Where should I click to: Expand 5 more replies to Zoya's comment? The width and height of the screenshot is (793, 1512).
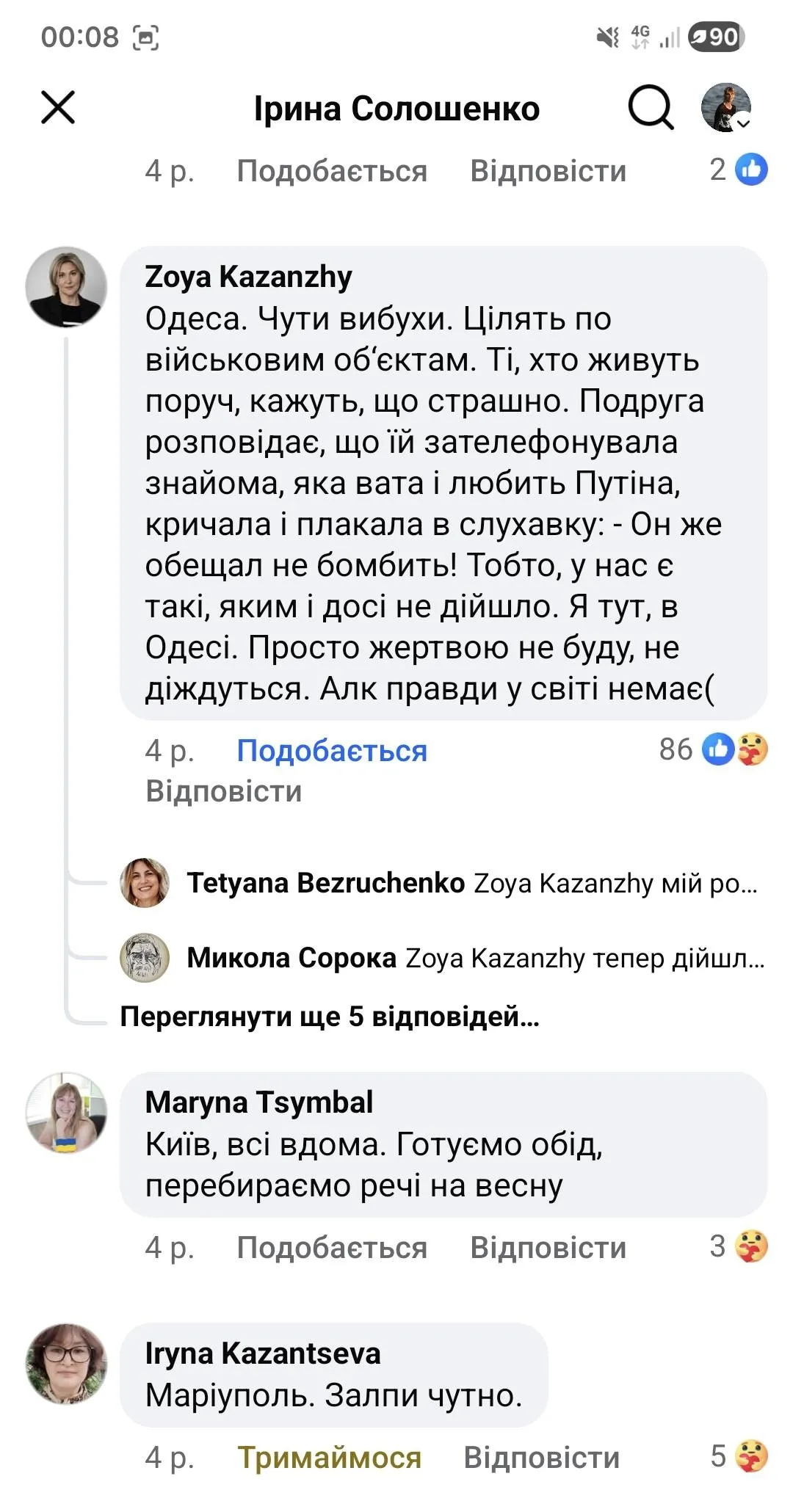click(330, 1017)
